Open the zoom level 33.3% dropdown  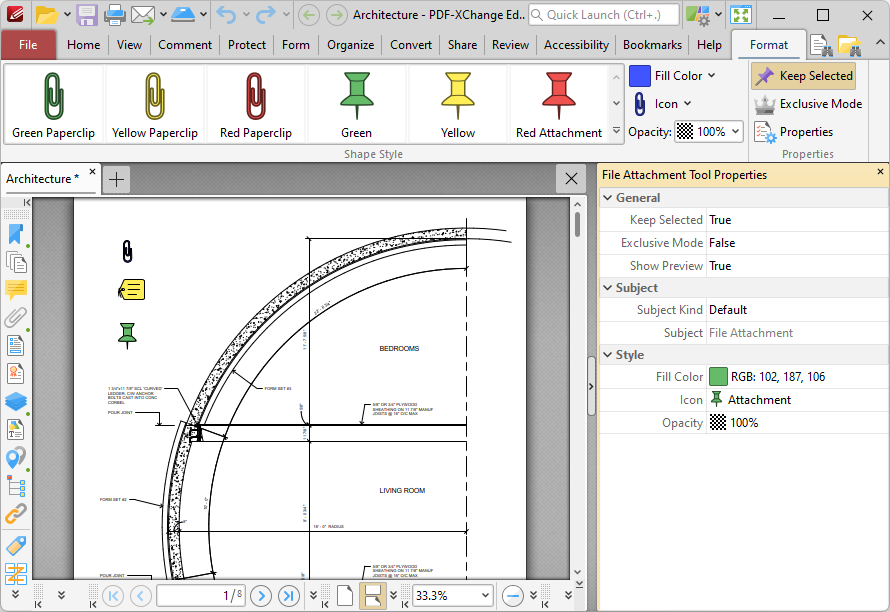485,596
